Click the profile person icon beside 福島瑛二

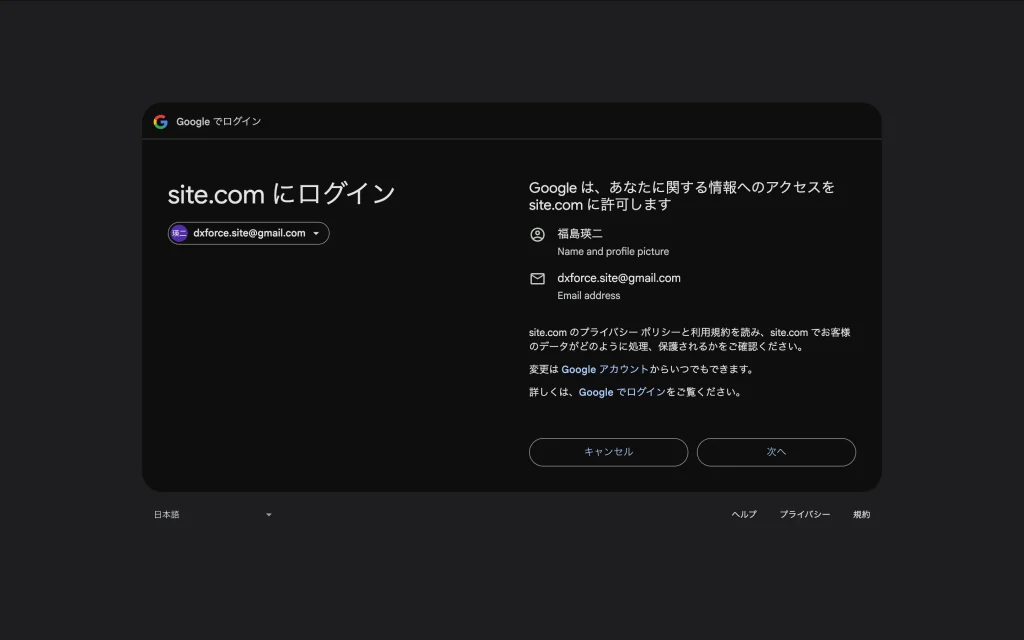click(x=537, y=234)
